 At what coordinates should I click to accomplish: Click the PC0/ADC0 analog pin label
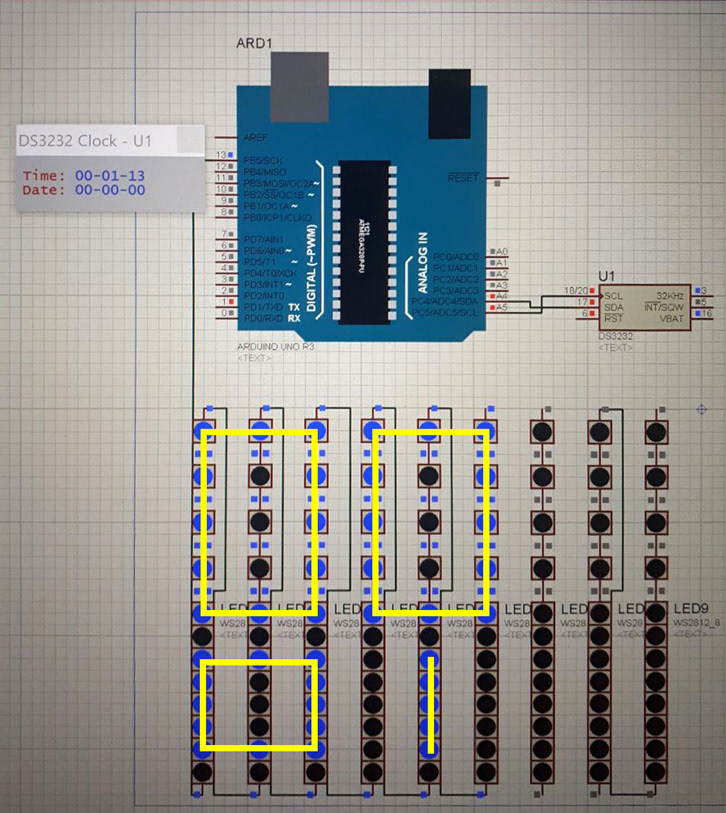(x=455, y=257)
